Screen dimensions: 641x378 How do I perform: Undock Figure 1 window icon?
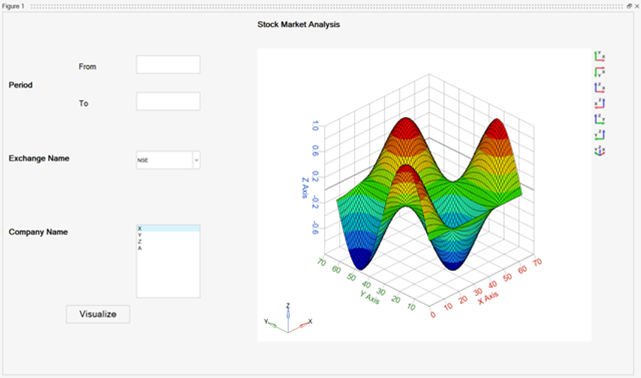click(x=629, y=6)
